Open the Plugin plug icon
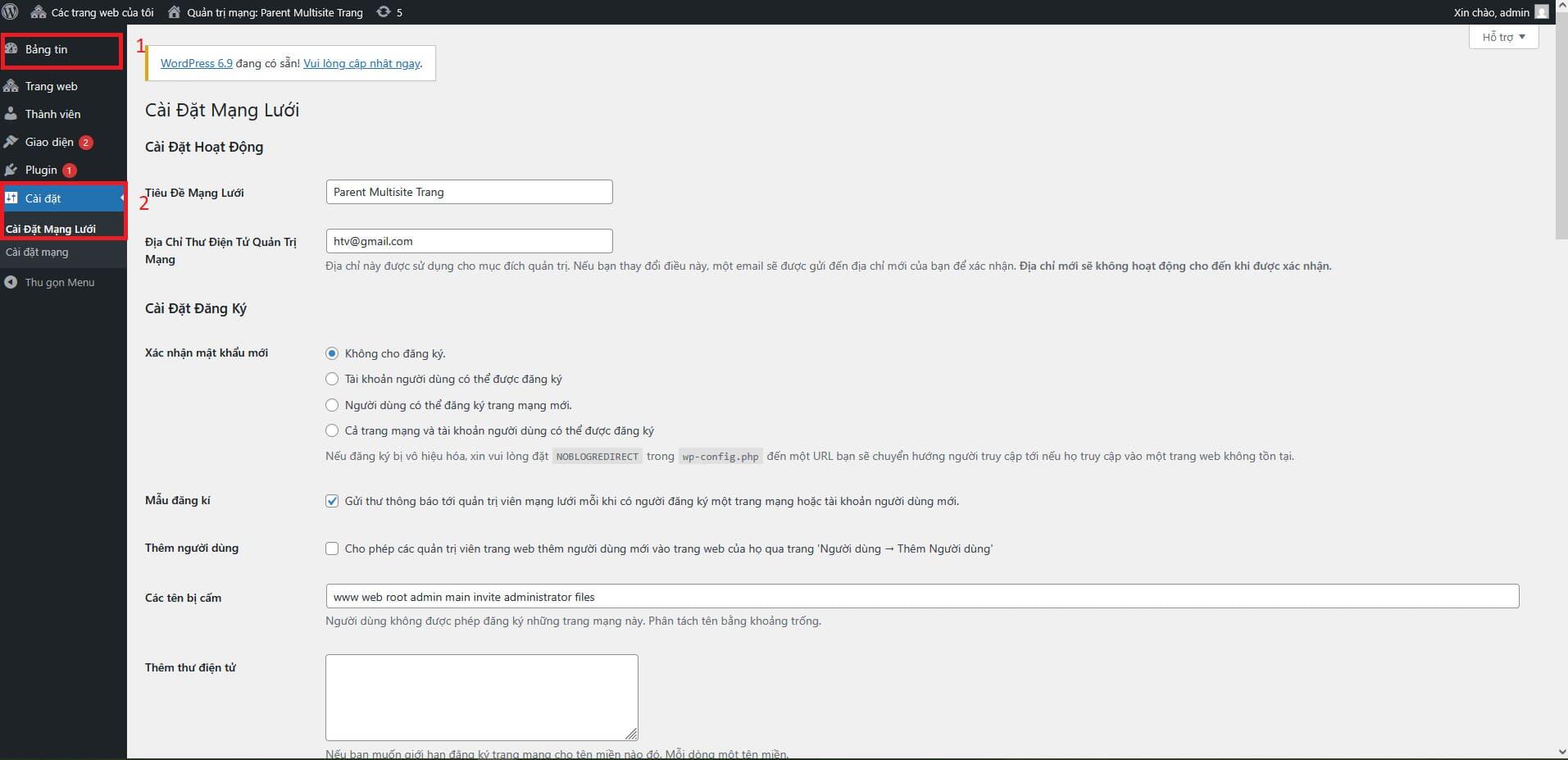 click(x=11, y=170)
